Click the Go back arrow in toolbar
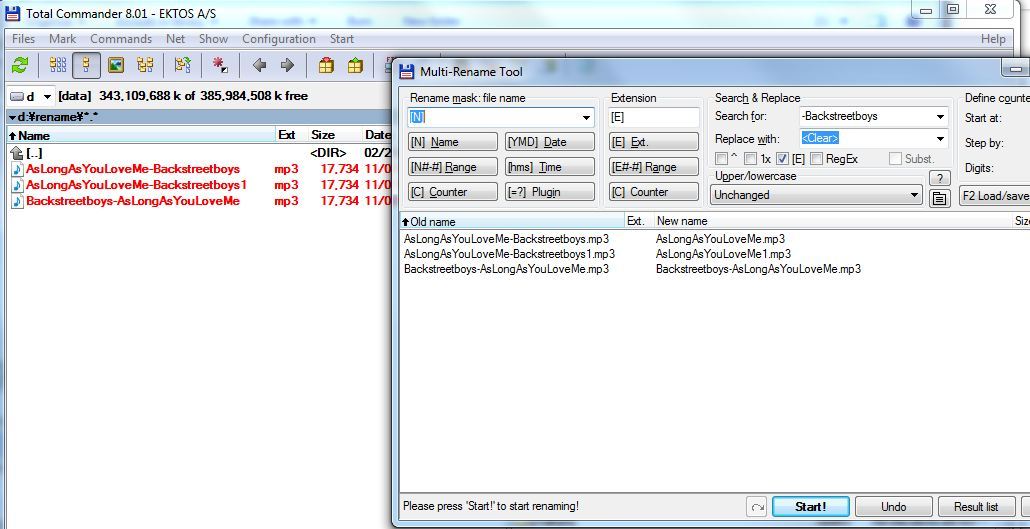Image resolution: width=1030 pixels, height=529 pixels. pos(259,65)
